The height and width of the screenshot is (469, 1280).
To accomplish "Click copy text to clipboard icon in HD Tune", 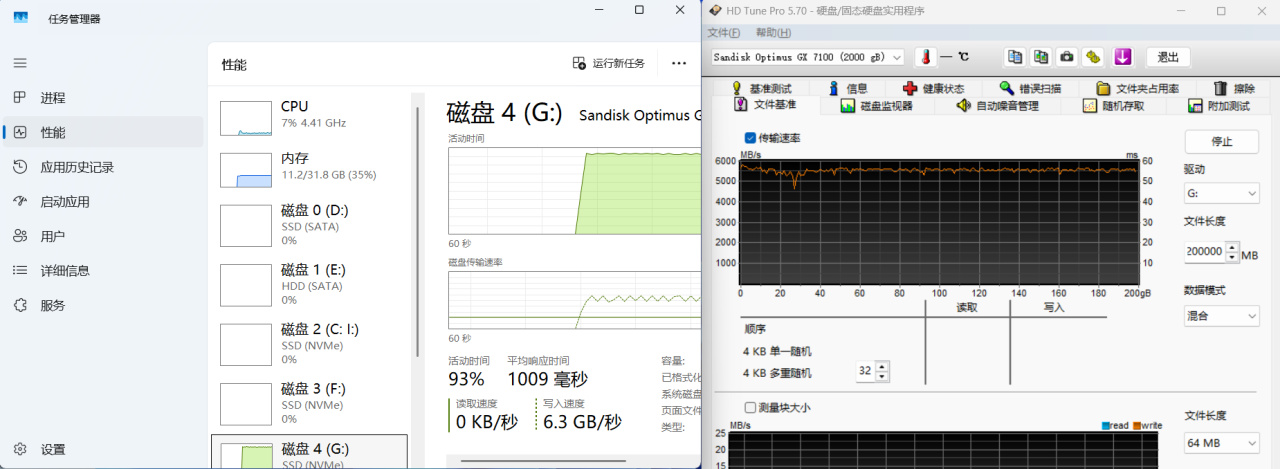I will [1015, 57].
